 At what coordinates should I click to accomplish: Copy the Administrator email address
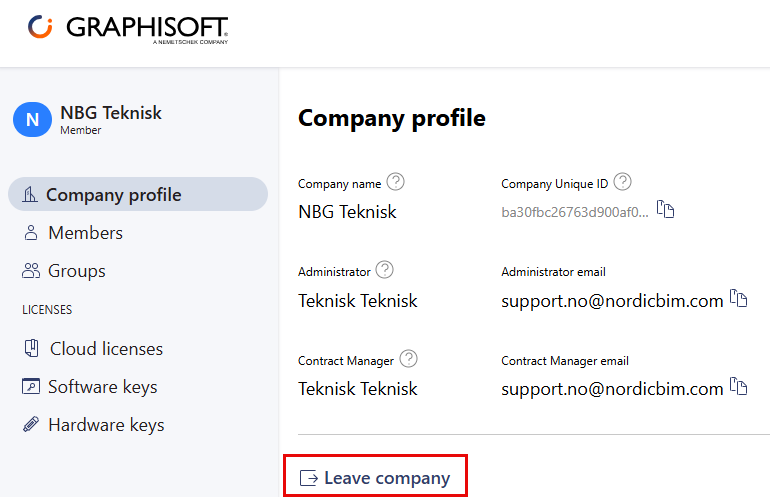coord(738,298)
